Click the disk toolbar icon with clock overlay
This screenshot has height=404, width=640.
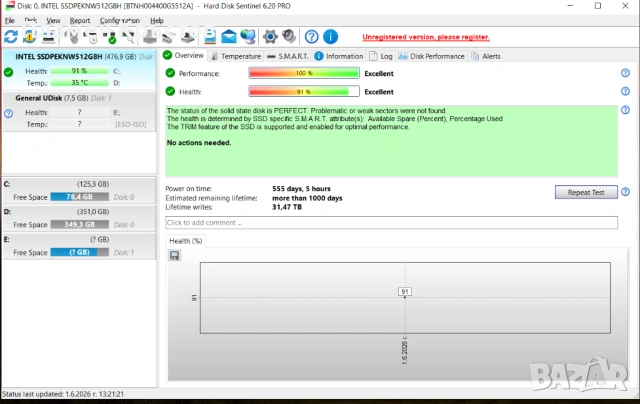(91, 37)
